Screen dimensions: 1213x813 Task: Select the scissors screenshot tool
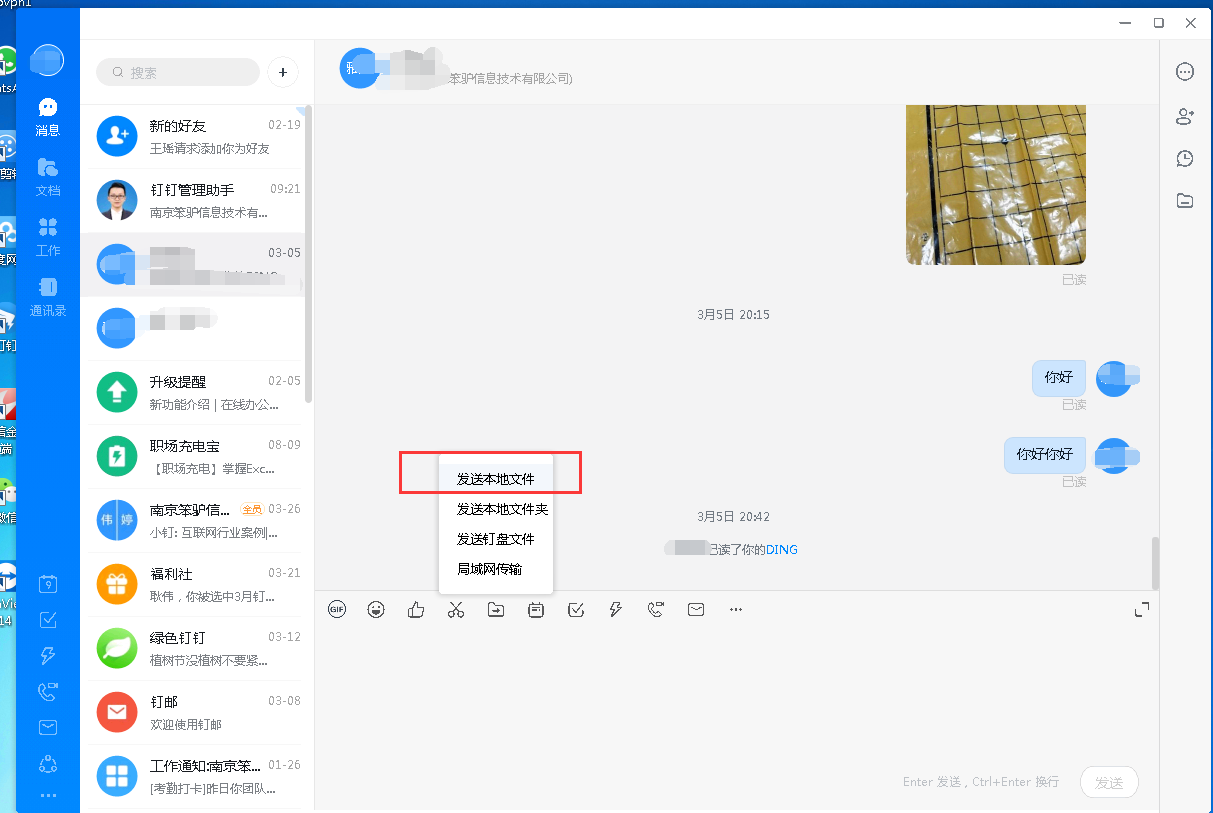pyautogui.click(x=456, y=609)
